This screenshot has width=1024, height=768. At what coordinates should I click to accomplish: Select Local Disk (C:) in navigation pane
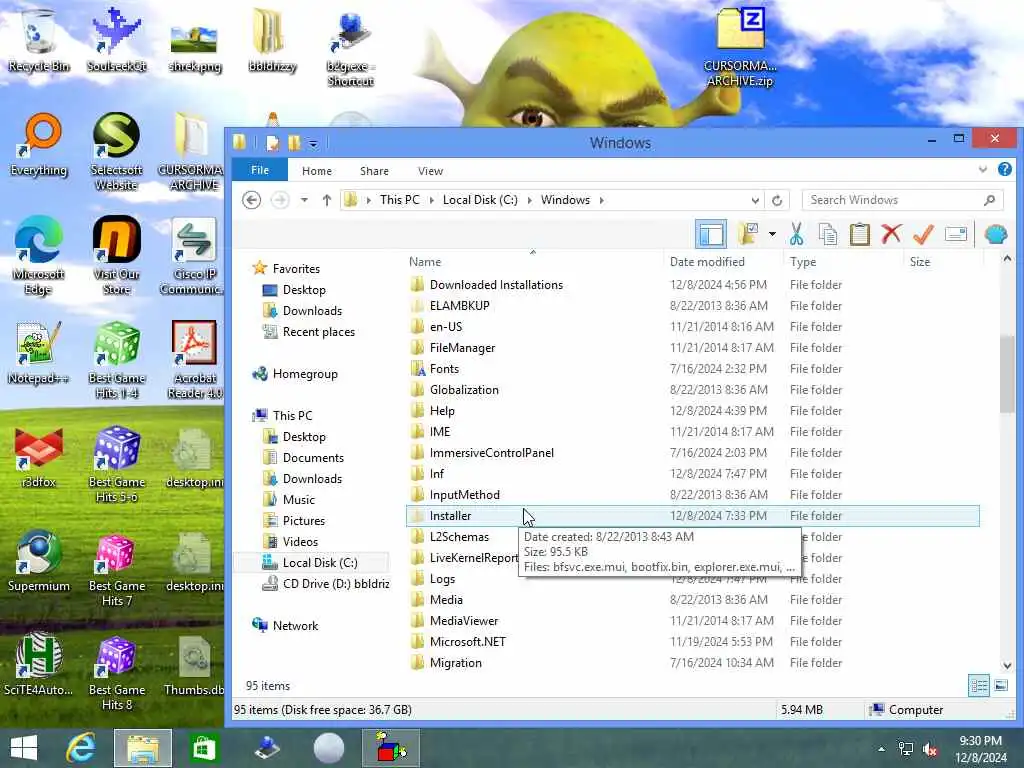pyautogui.click(x=319, y=562)
